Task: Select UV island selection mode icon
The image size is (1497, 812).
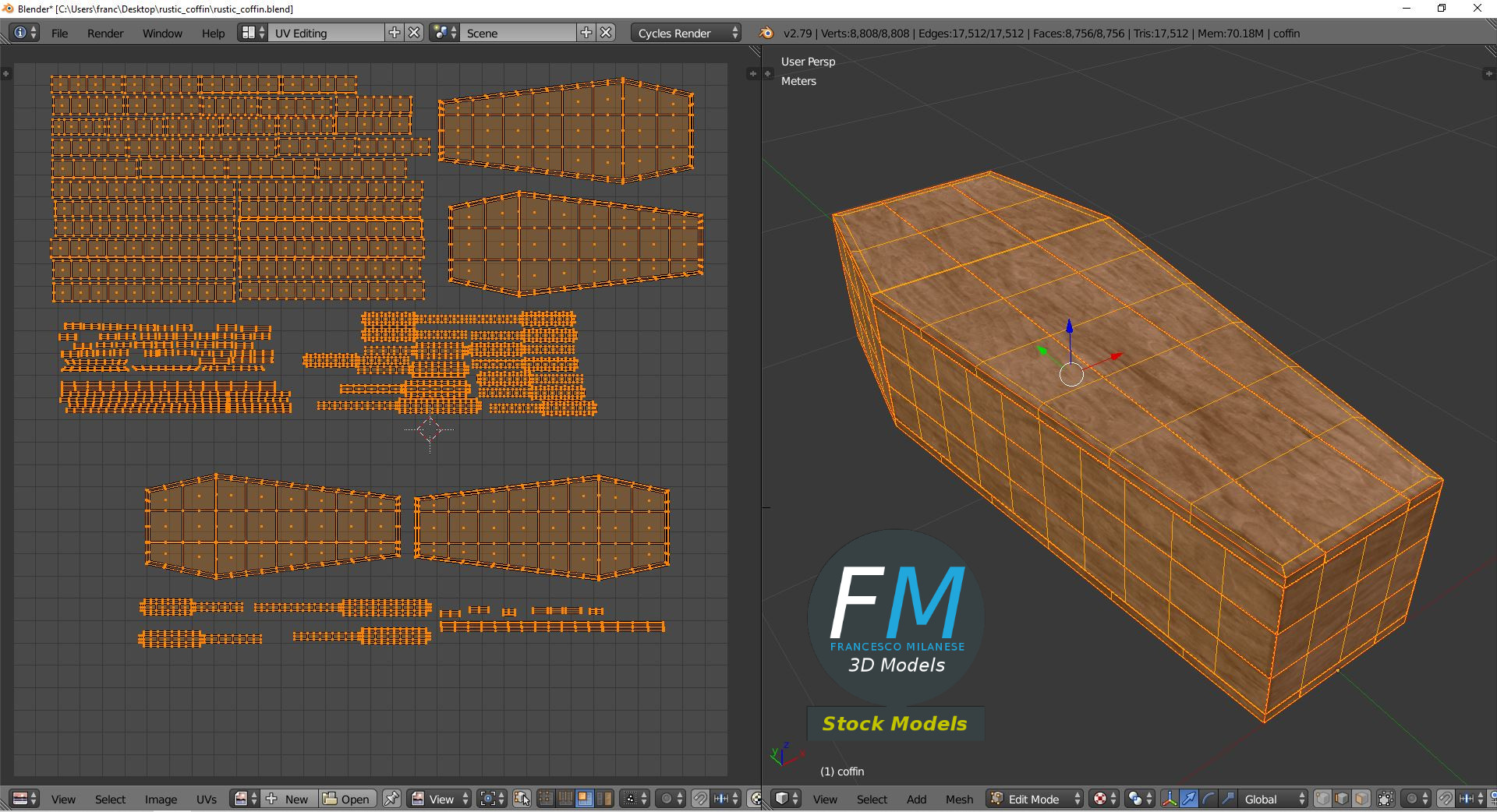Action: coord(603,799)
